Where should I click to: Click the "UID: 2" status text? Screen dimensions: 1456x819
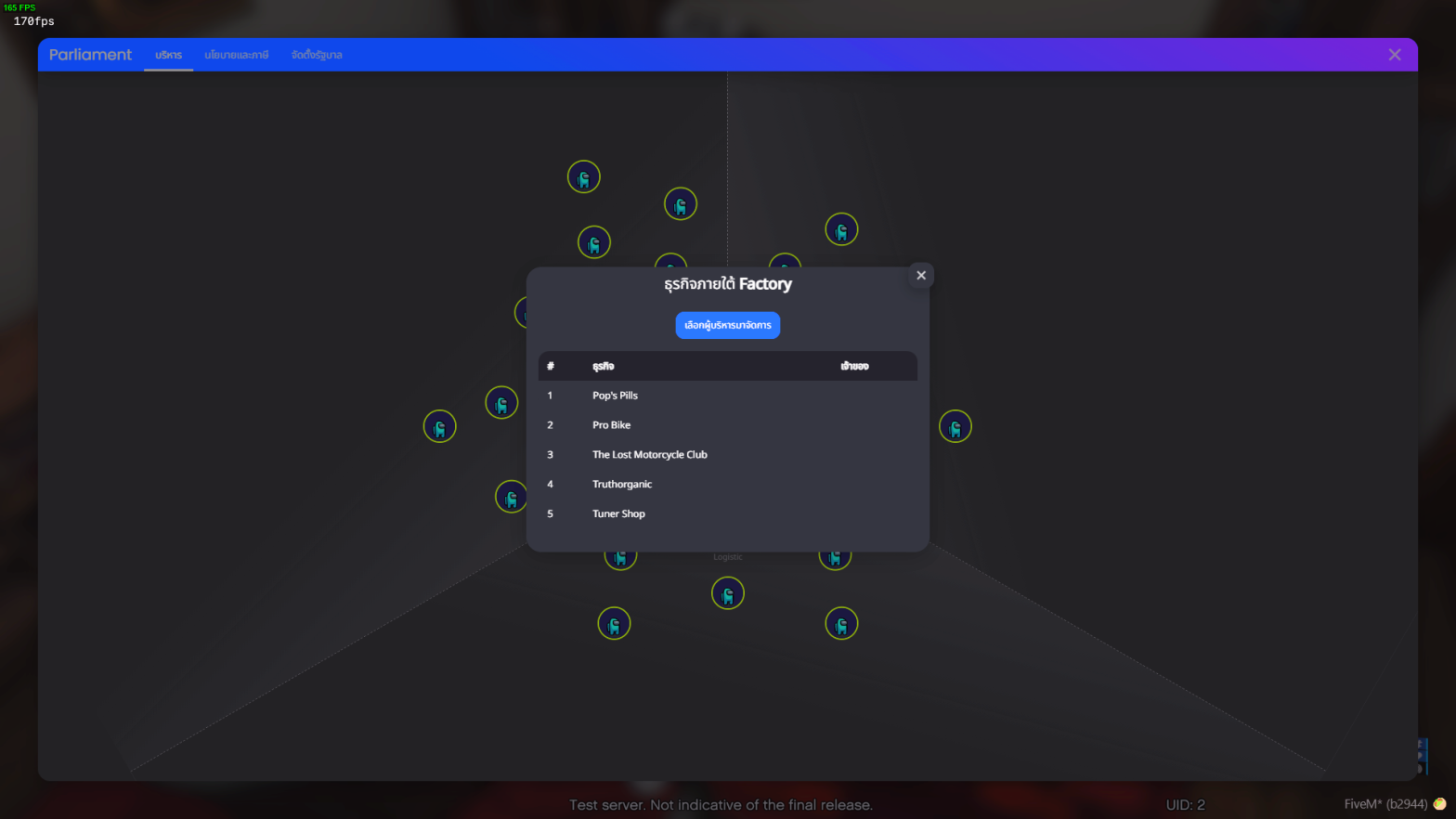click(x=1186, y=805)
